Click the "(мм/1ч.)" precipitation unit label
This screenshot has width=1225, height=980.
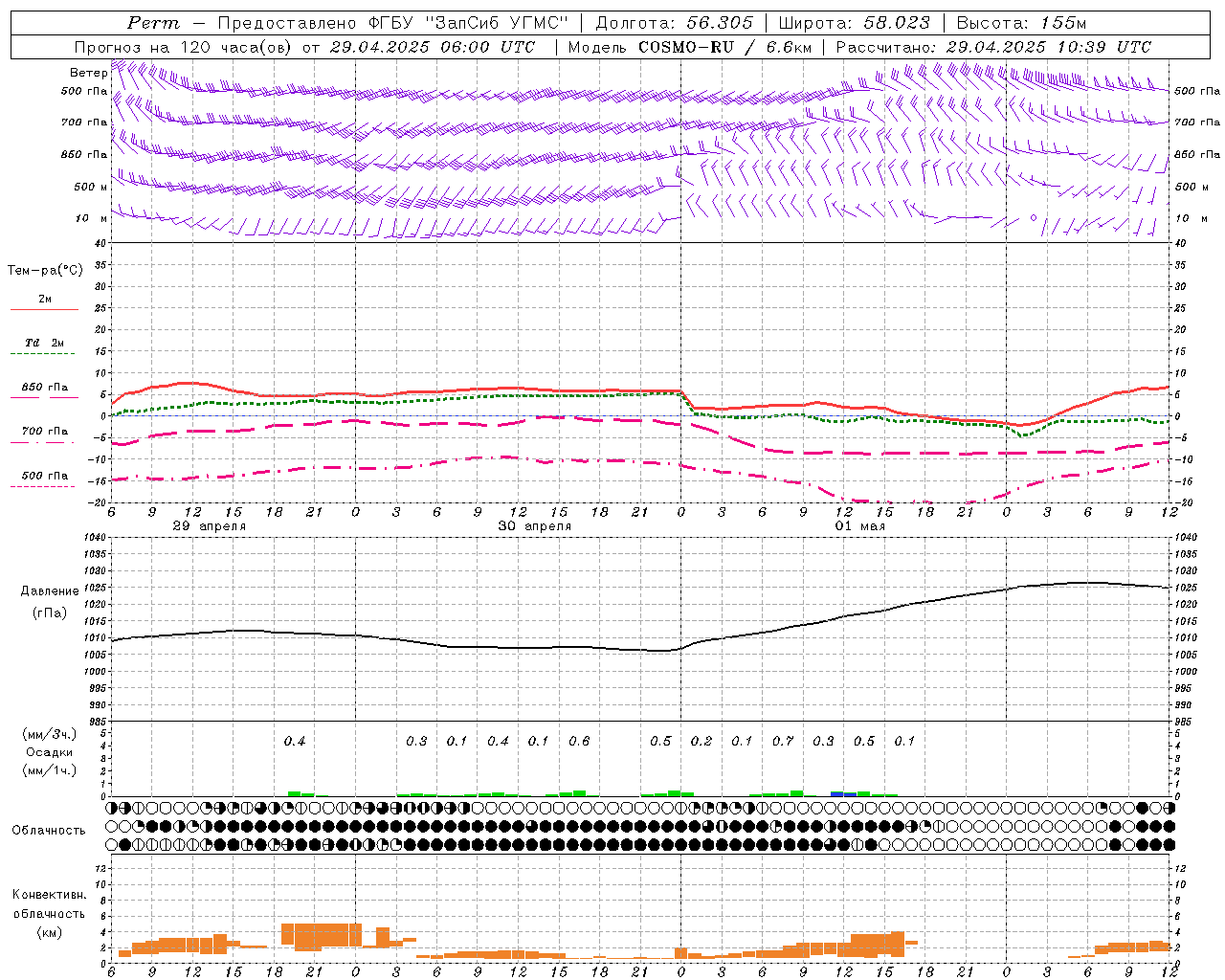coord(50,770)
